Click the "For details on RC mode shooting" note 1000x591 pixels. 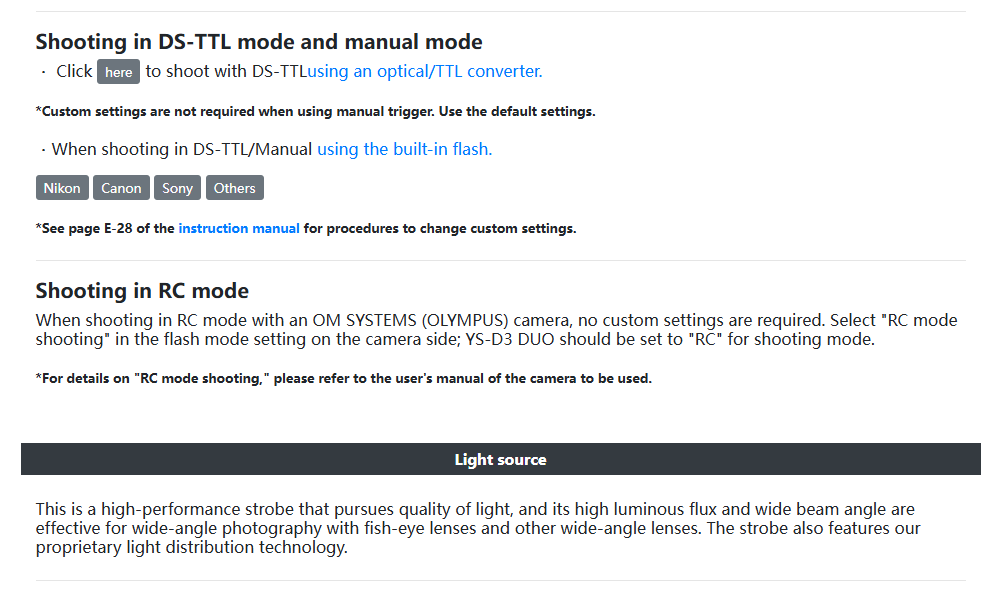(x=343, y=378)
